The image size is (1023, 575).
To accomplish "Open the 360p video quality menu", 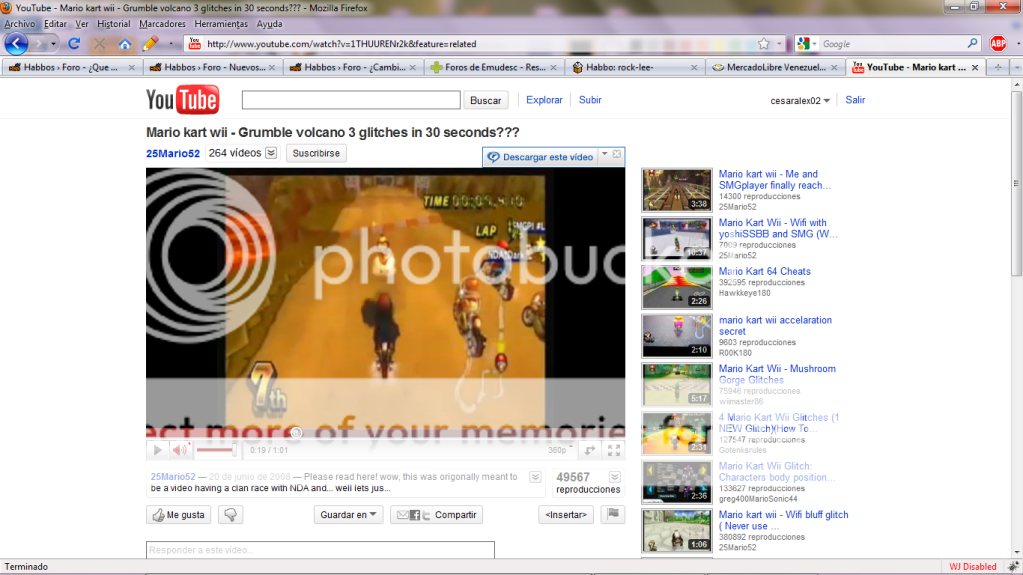I will coord(557,451).
